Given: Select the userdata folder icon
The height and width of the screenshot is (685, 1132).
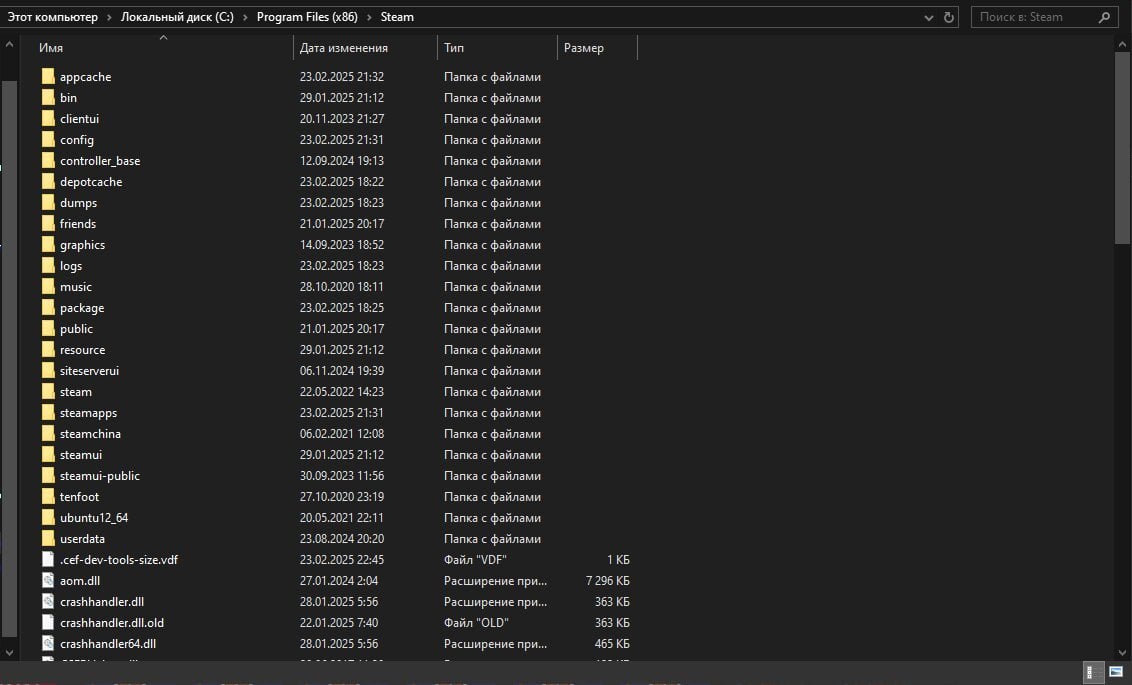Looking at the screenshot, I should pyautogui.click(x=48, y=538).
